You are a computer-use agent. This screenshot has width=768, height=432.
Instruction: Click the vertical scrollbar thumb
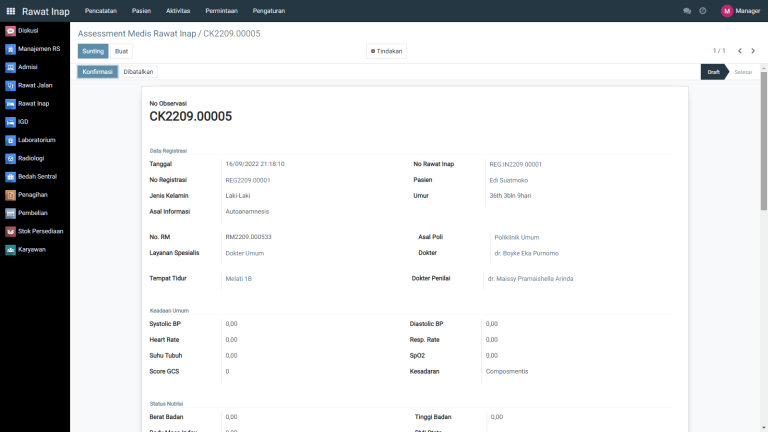pos(764,141)
